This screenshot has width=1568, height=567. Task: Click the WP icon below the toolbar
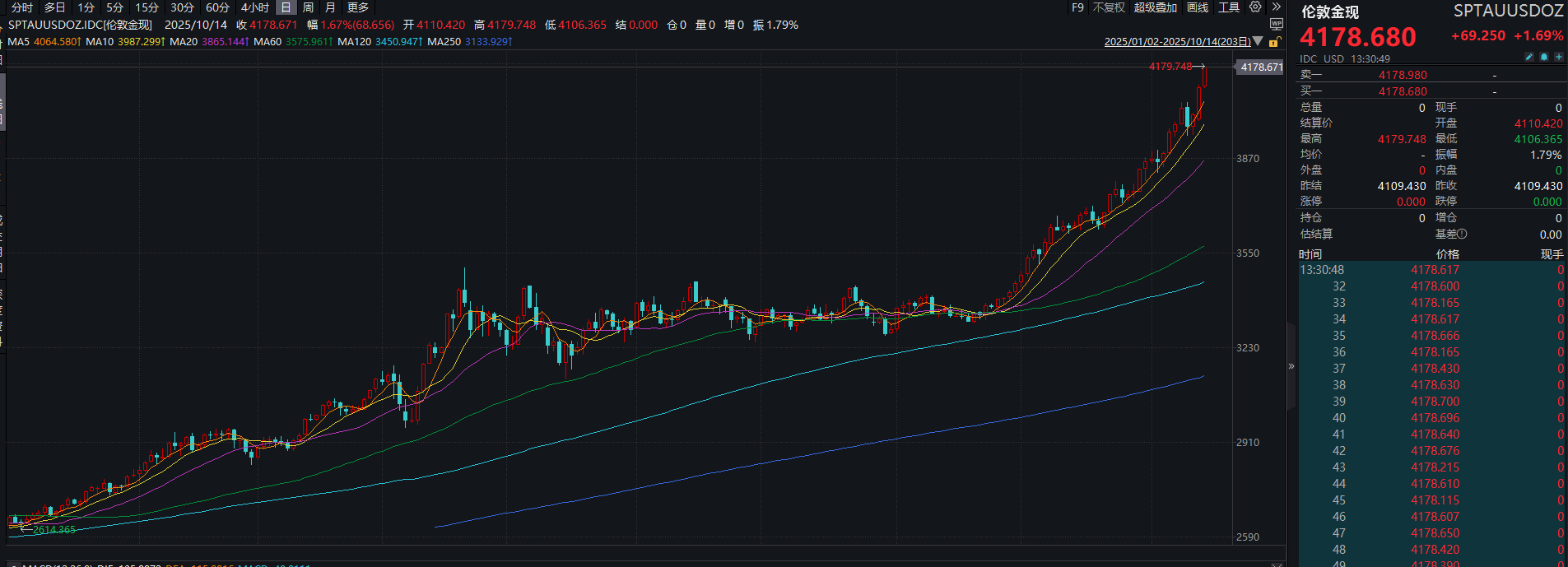[x=1276, y=25]
